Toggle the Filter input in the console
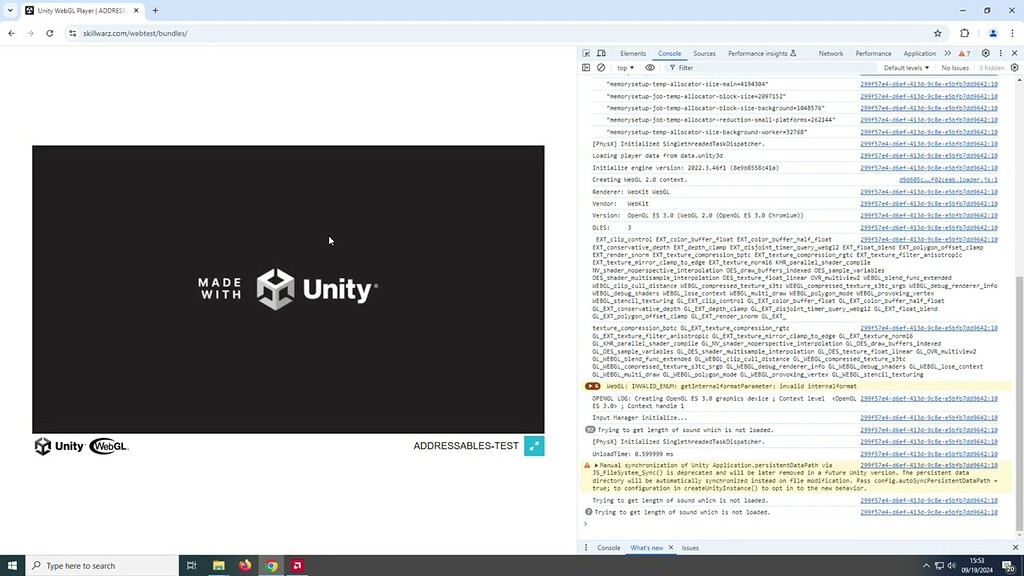 coord(681,67)
